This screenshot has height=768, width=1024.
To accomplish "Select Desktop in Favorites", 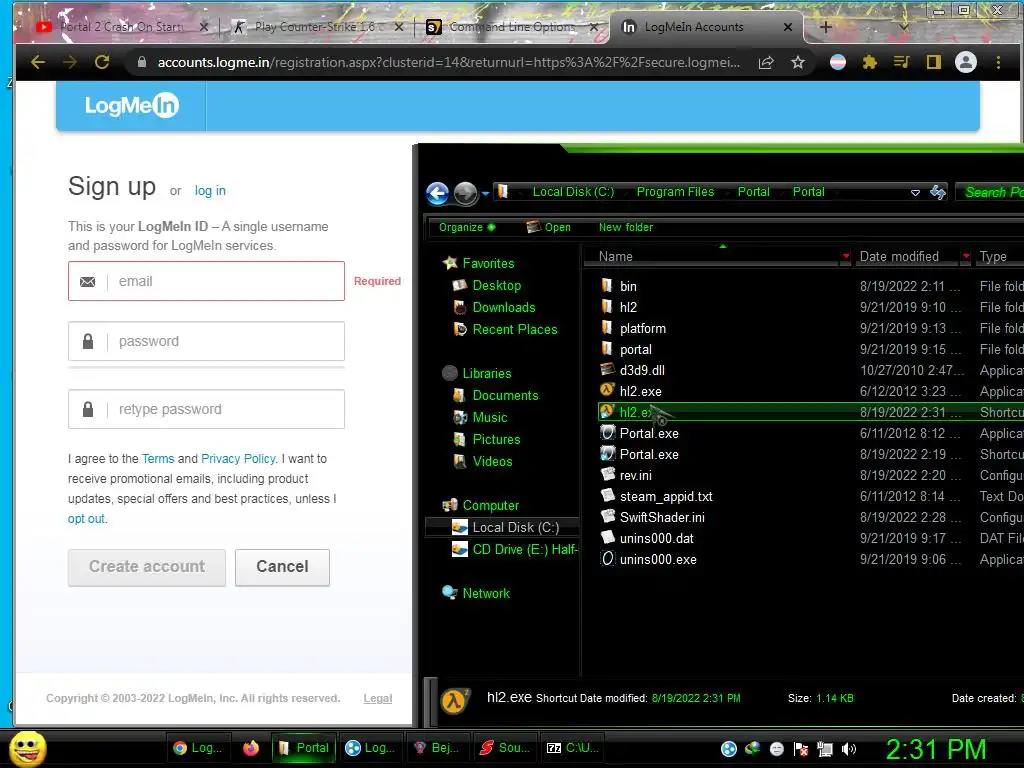I will pos(497,285).
